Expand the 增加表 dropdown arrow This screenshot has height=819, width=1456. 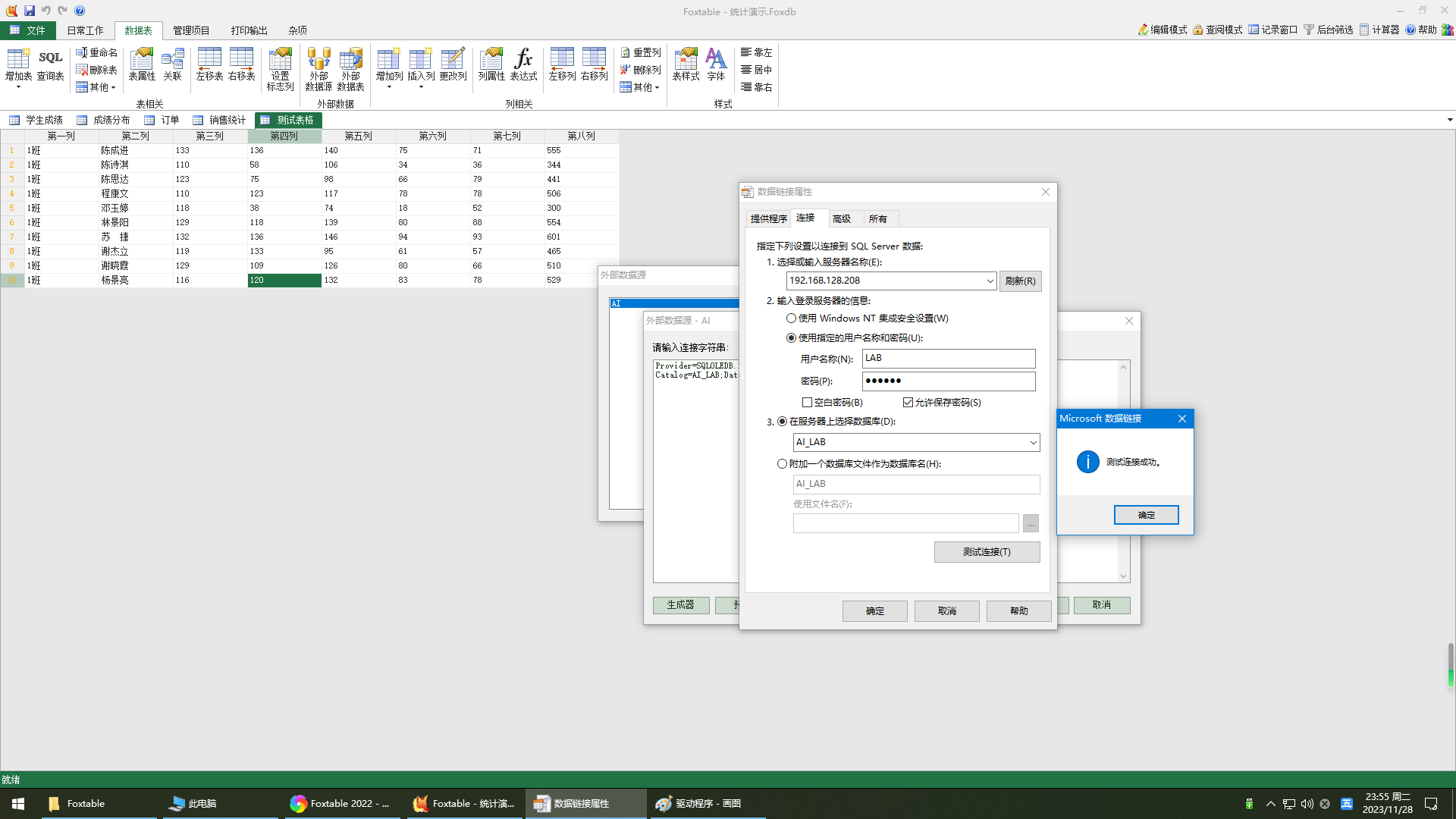click(18, 87)
